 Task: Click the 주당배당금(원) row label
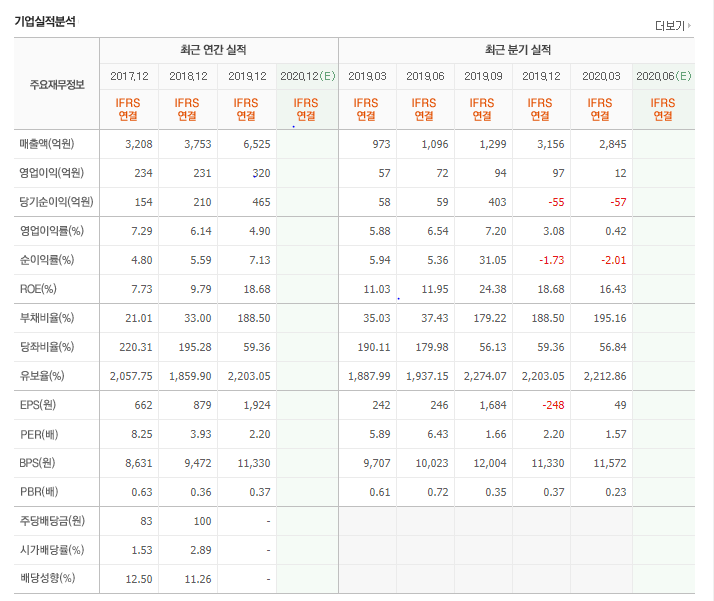pyautogui.click(x=52, y=521)
